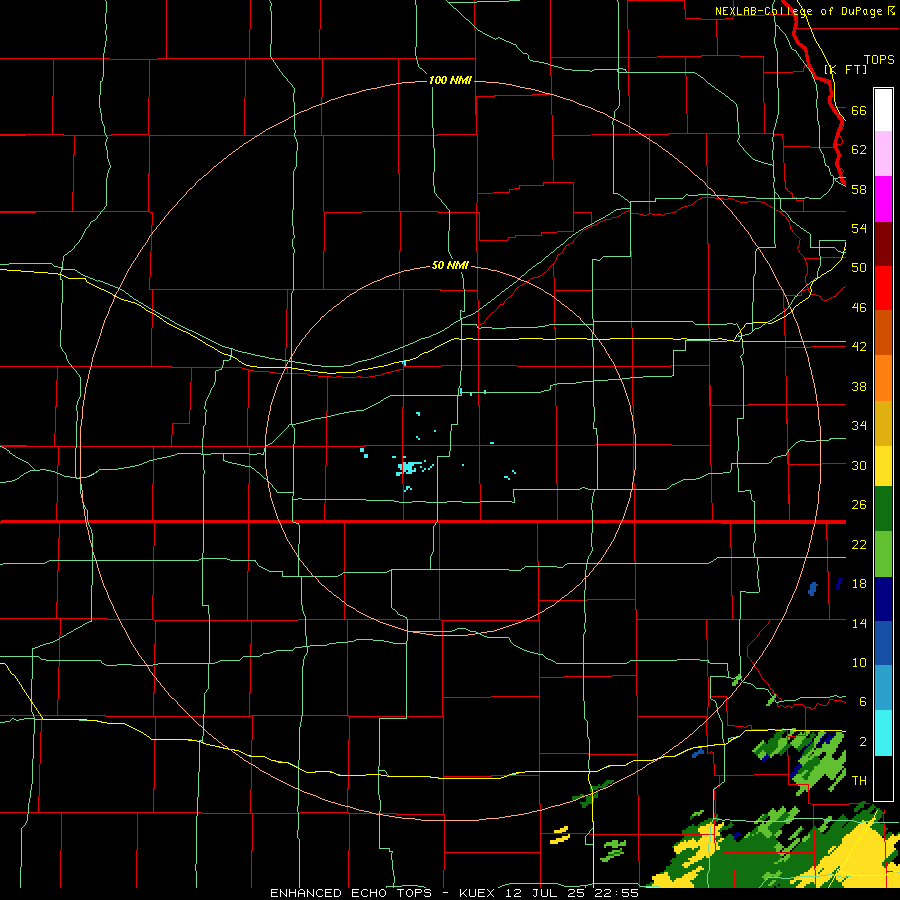900x900 pixels.
Task: Click the 26 legend scale value
Action: (859, 505)
